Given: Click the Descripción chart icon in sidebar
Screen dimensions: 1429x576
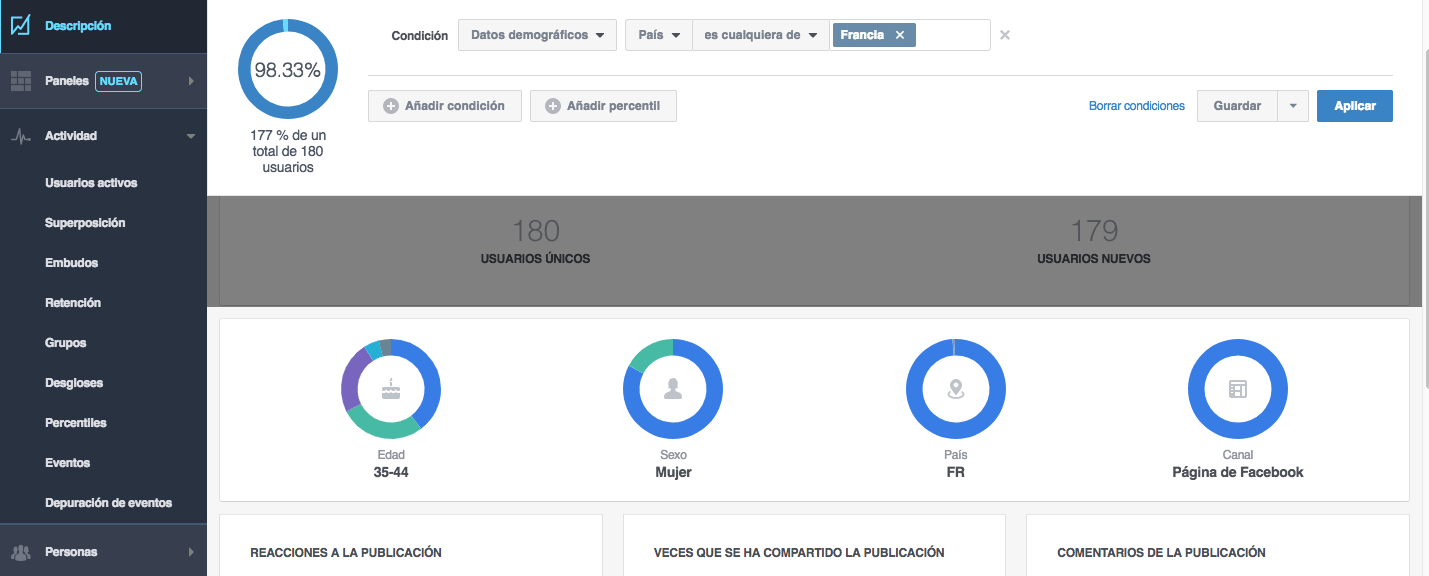Looking at the screenshot, I should tap(21, 27).
